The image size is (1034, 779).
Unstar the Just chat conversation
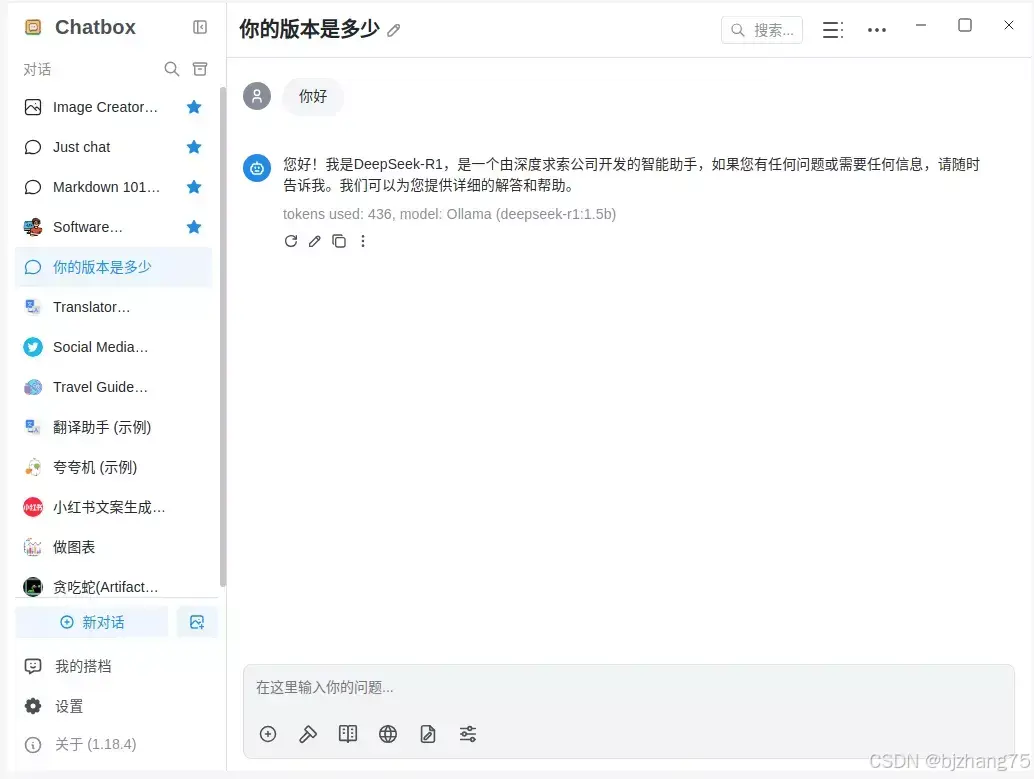click(194, 147)
